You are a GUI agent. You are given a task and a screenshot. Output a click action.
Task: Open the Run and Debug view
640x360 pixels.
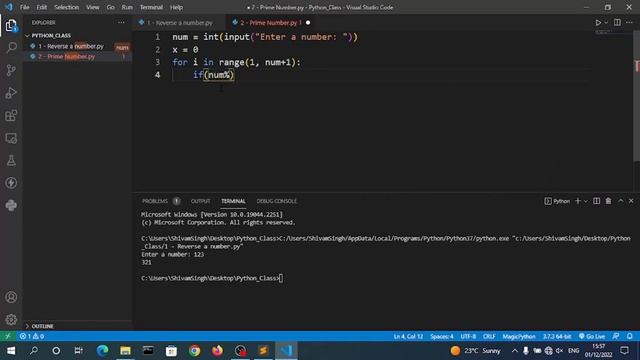tap(11, 93)
